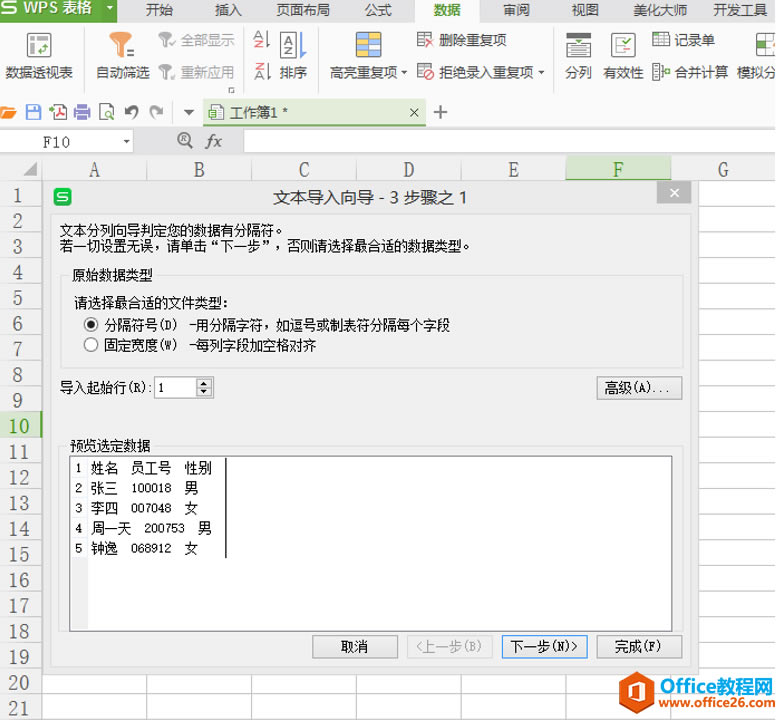Open filter group dialog launcher
The width and height of the screenshot is (782, 720).
(x=231, y=90)
